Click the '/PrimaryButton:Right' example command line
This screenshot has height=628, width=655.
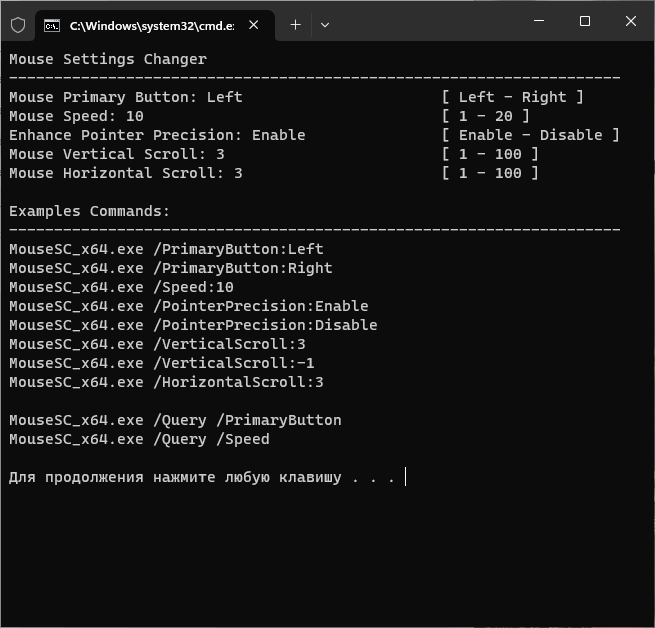tap(171, 268)
